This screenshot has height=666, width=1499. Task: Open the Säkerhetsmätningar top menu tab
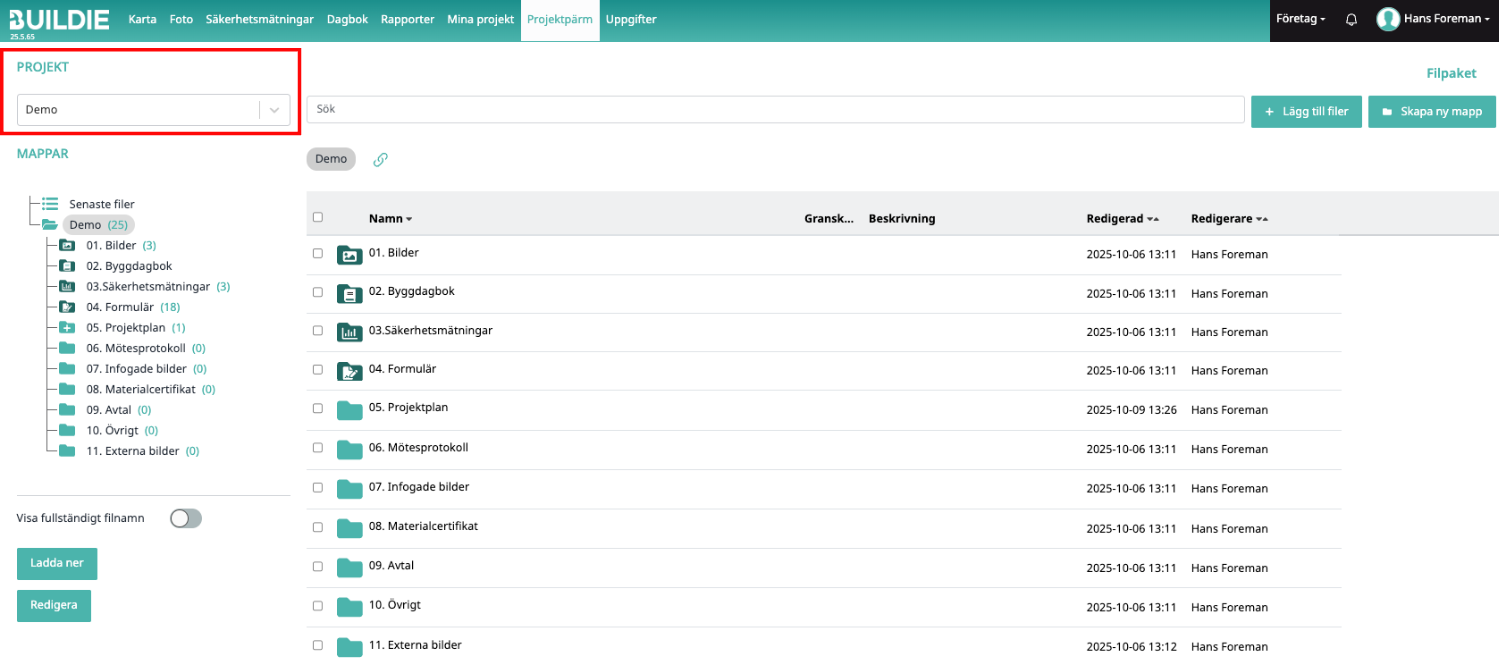pyautogui.click(x=260, y=19)
